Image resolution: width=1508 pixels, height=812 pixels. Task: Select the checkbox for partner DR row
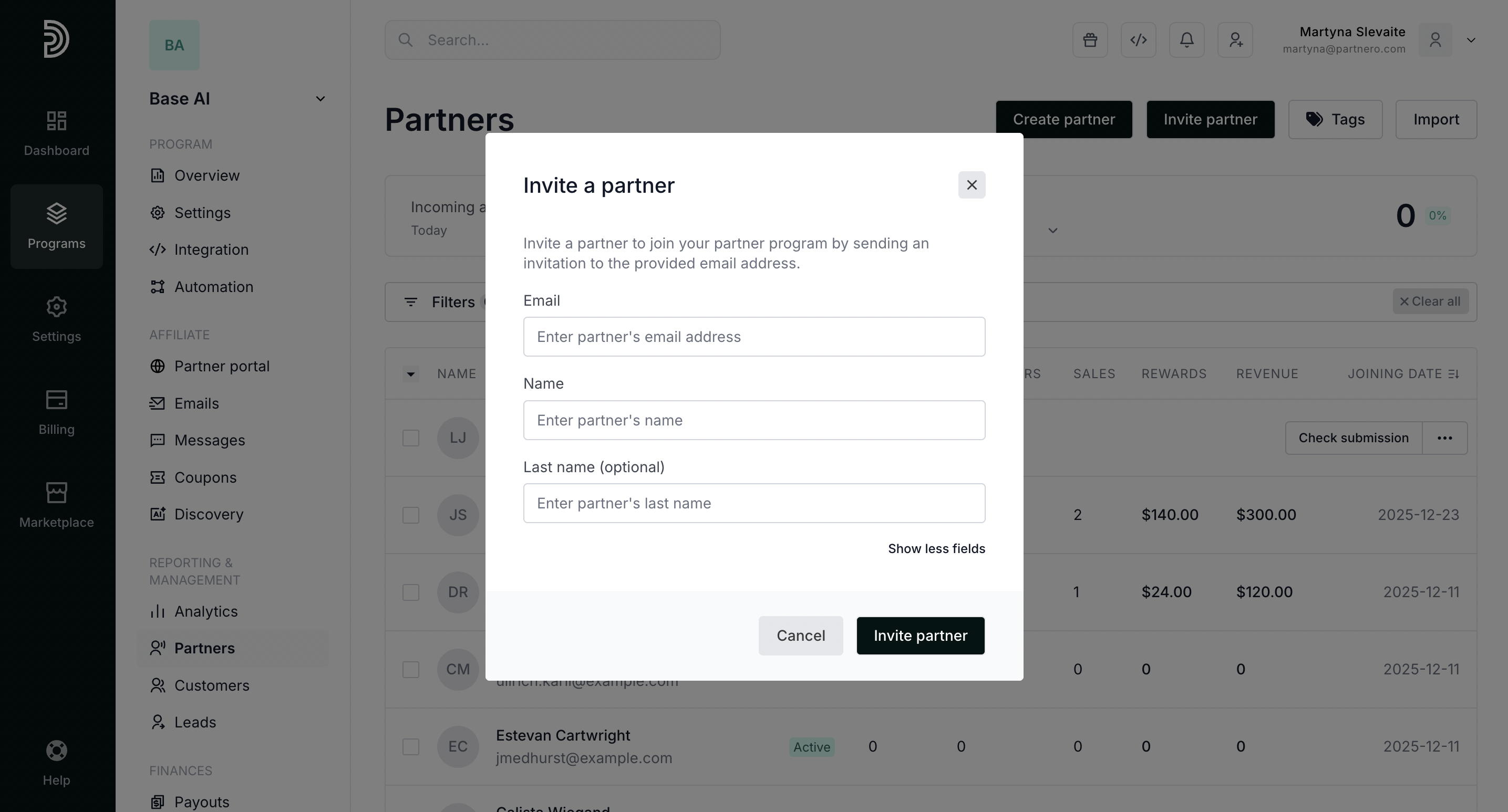point(410,592)
